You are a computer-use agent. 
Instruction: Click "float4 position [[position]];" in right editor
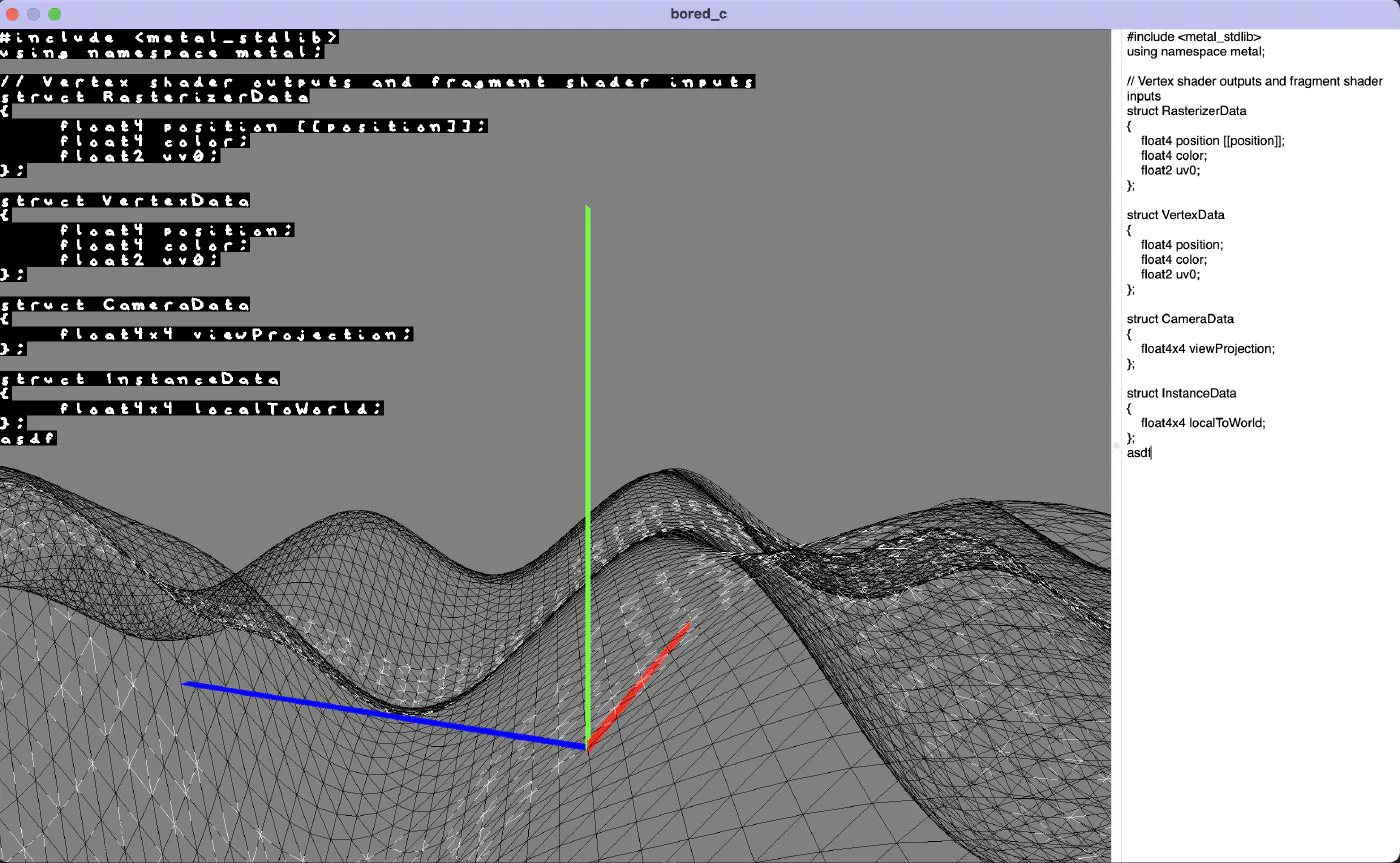click(1212, 141)
